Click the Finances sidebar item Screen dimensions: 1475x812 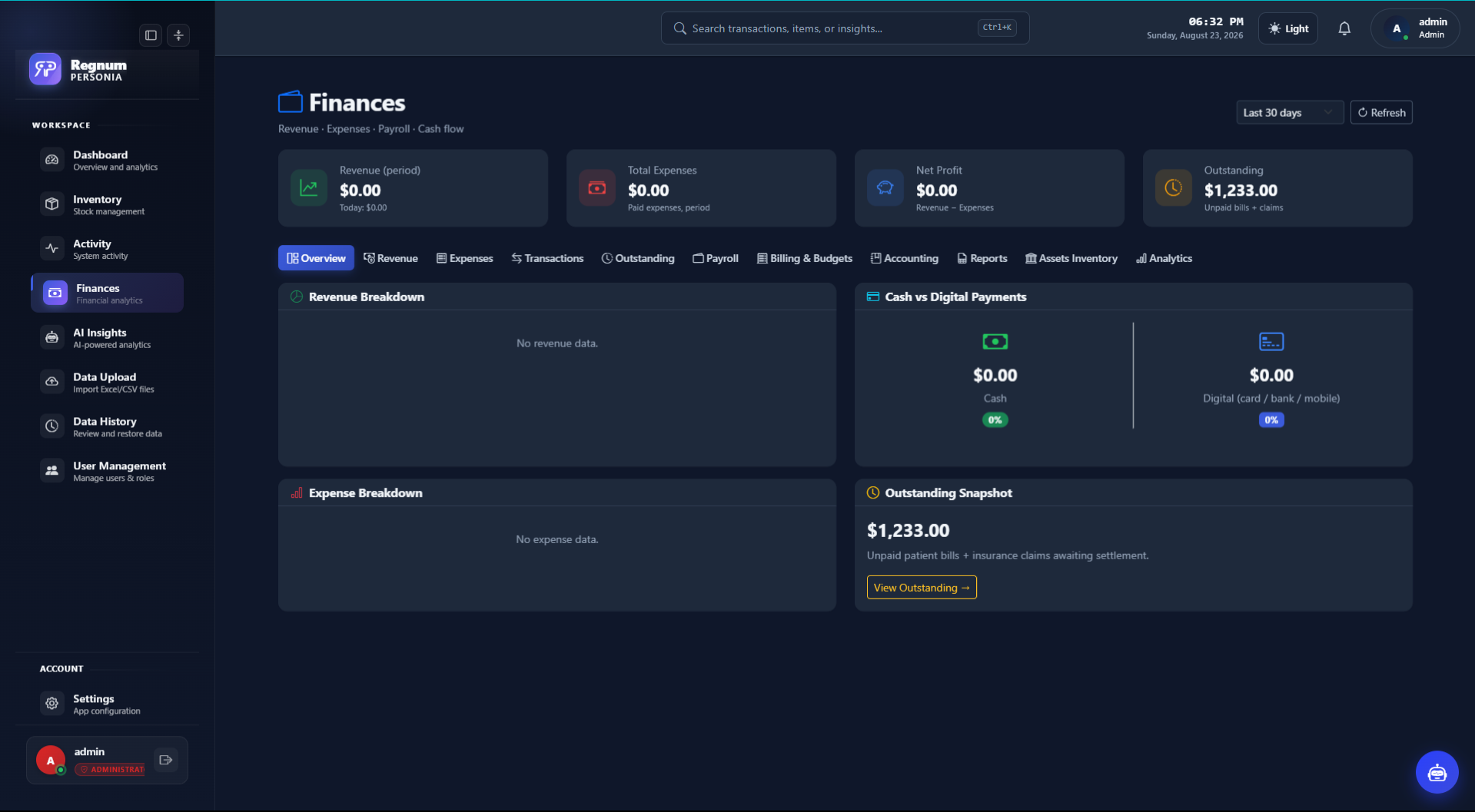107,293
